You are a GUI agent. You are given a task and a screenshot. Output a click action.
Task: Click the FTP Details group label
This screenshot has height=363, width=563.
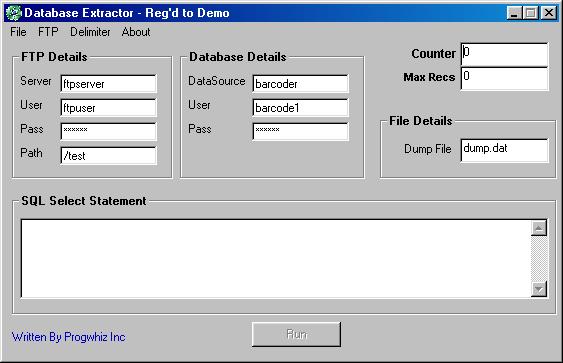54,57
